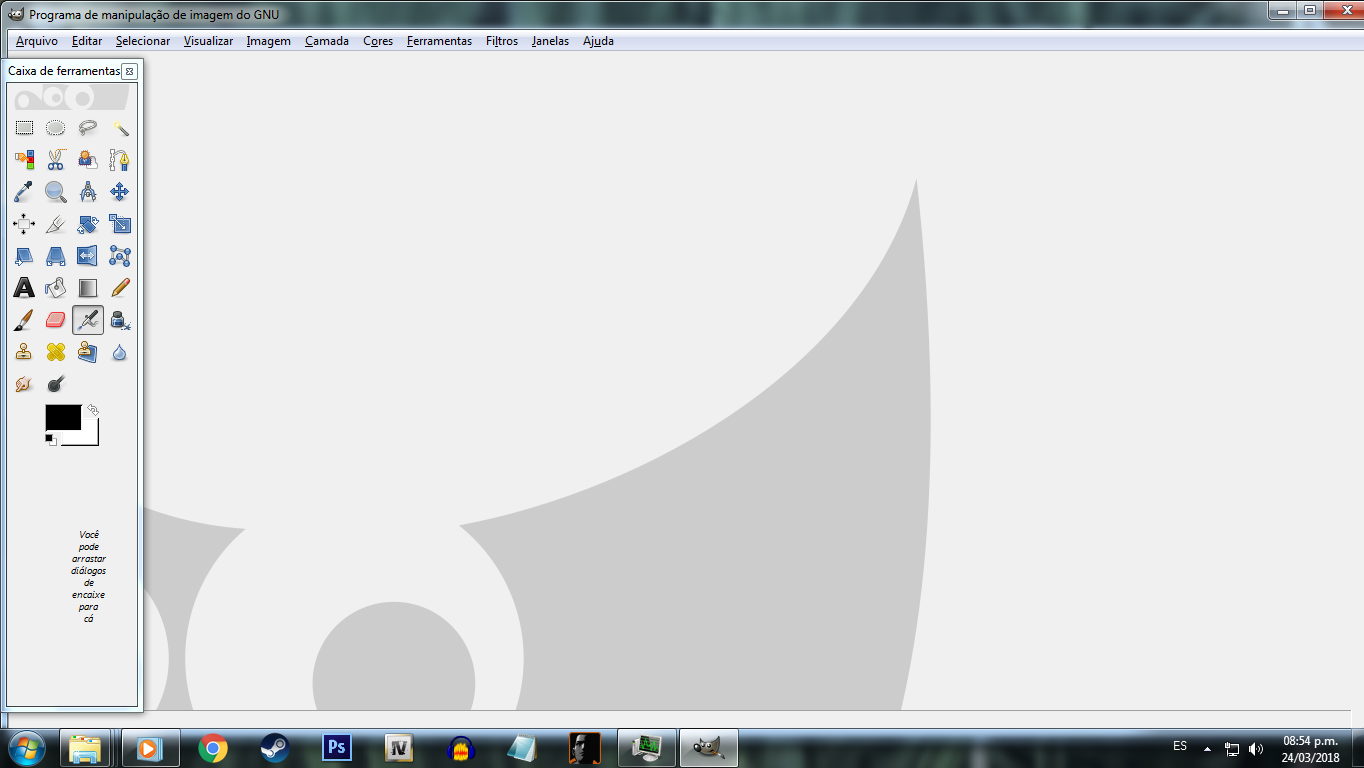Open the Editar menu
This screenshot has height=768, width=1364.
coord(87,41)
